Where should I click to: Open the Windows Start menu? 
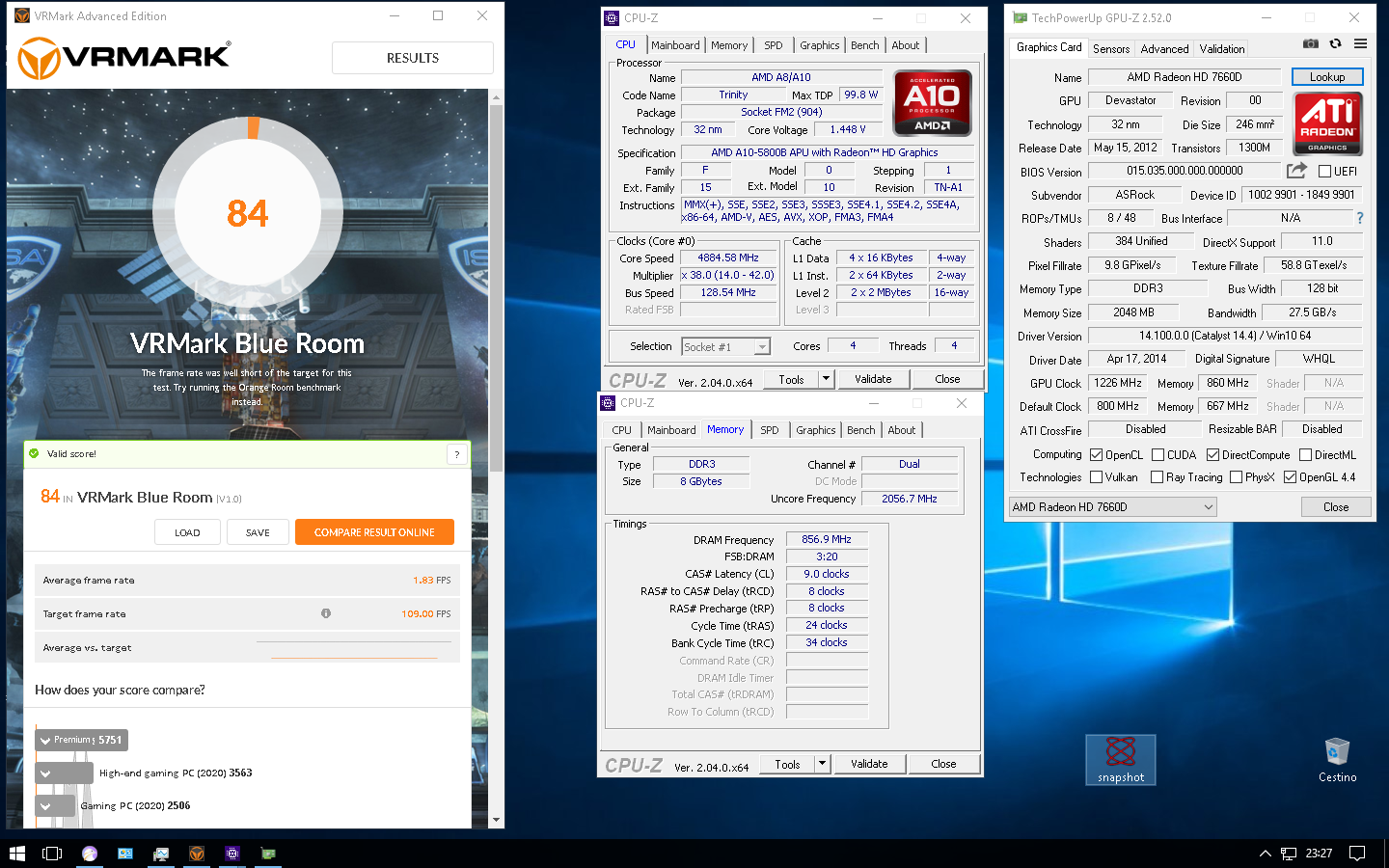pos(16,854)
